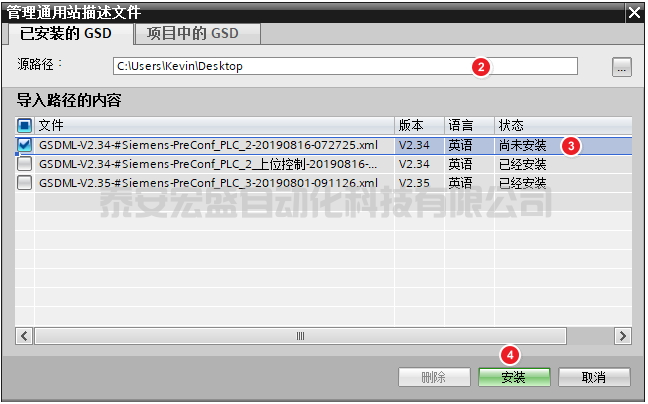Toggle the select-all checkbox in header
Image resolution: width=648 pixels, height=404 pixels.
coord(25,126)
